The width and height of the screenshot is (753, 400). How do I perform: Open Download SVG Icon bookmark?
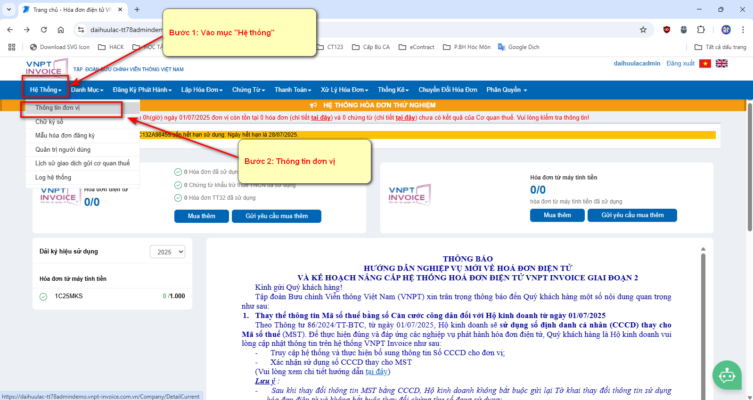click(x=60, y=47)
